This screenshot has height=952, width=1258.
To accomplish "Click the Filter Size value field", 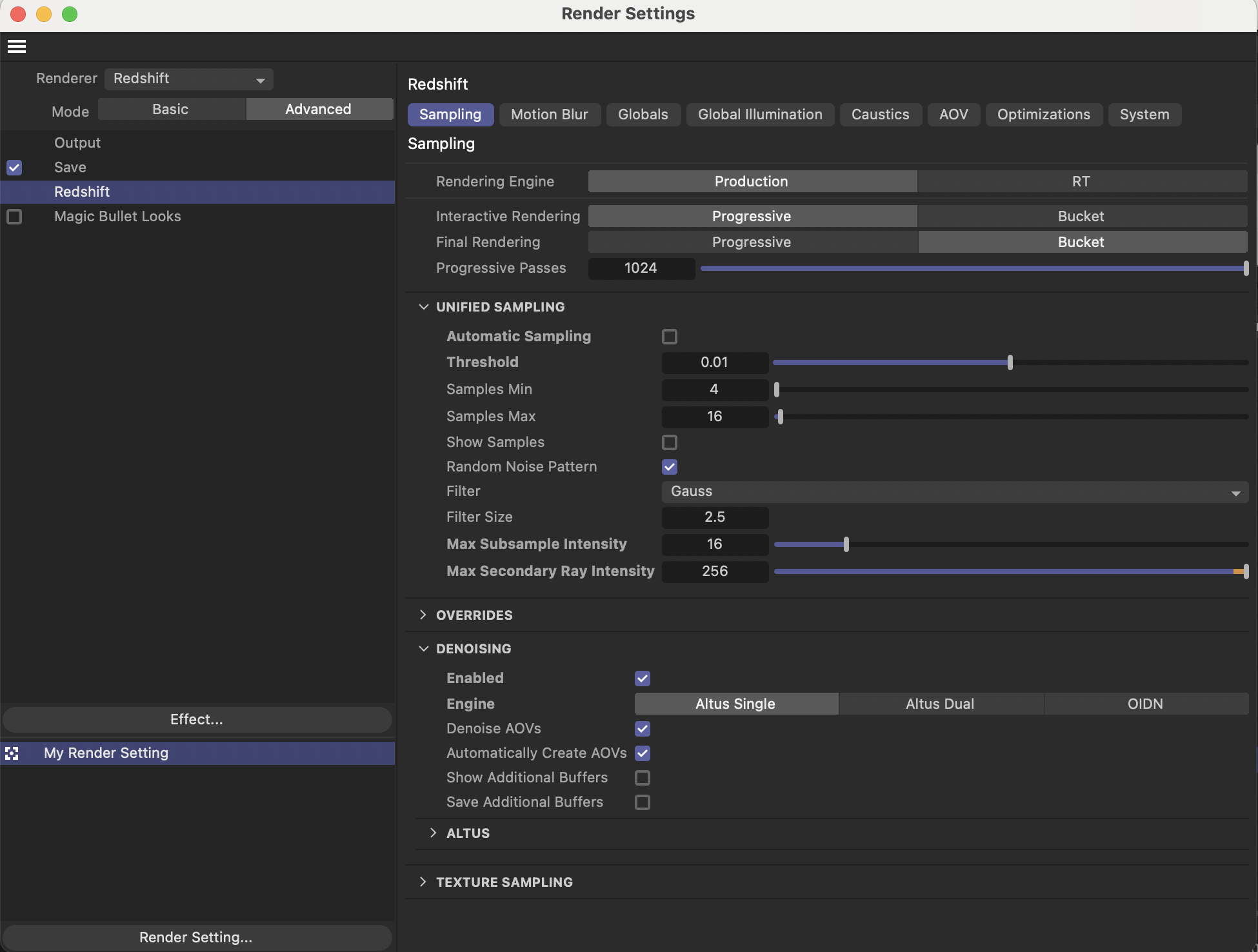I will coord(715,517).
